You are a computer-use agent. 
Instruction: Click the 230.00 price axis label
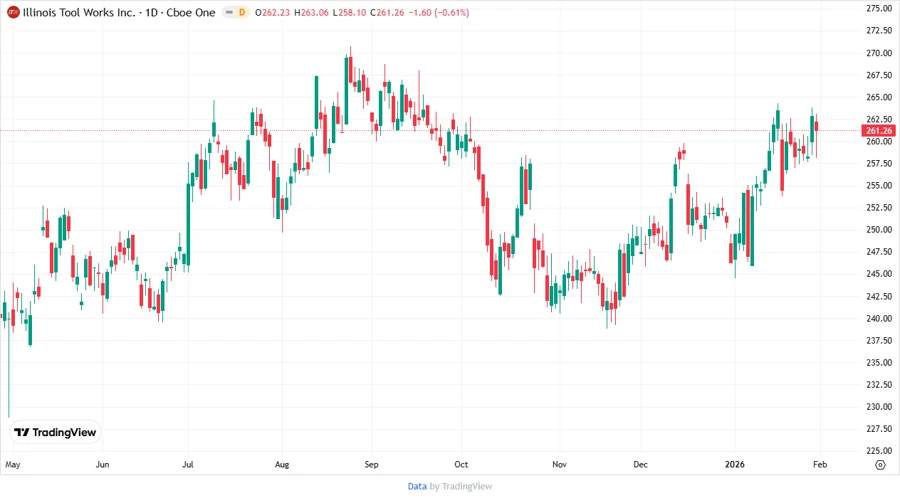(x=879, y=407)
